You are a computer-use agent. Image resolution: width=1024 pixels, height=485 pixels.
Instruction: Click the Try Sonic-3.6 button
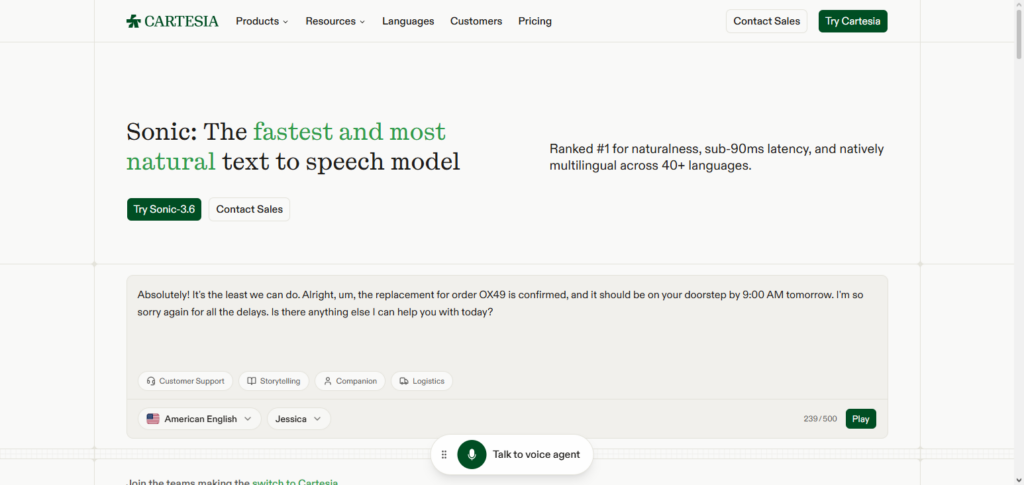[164, 210]
